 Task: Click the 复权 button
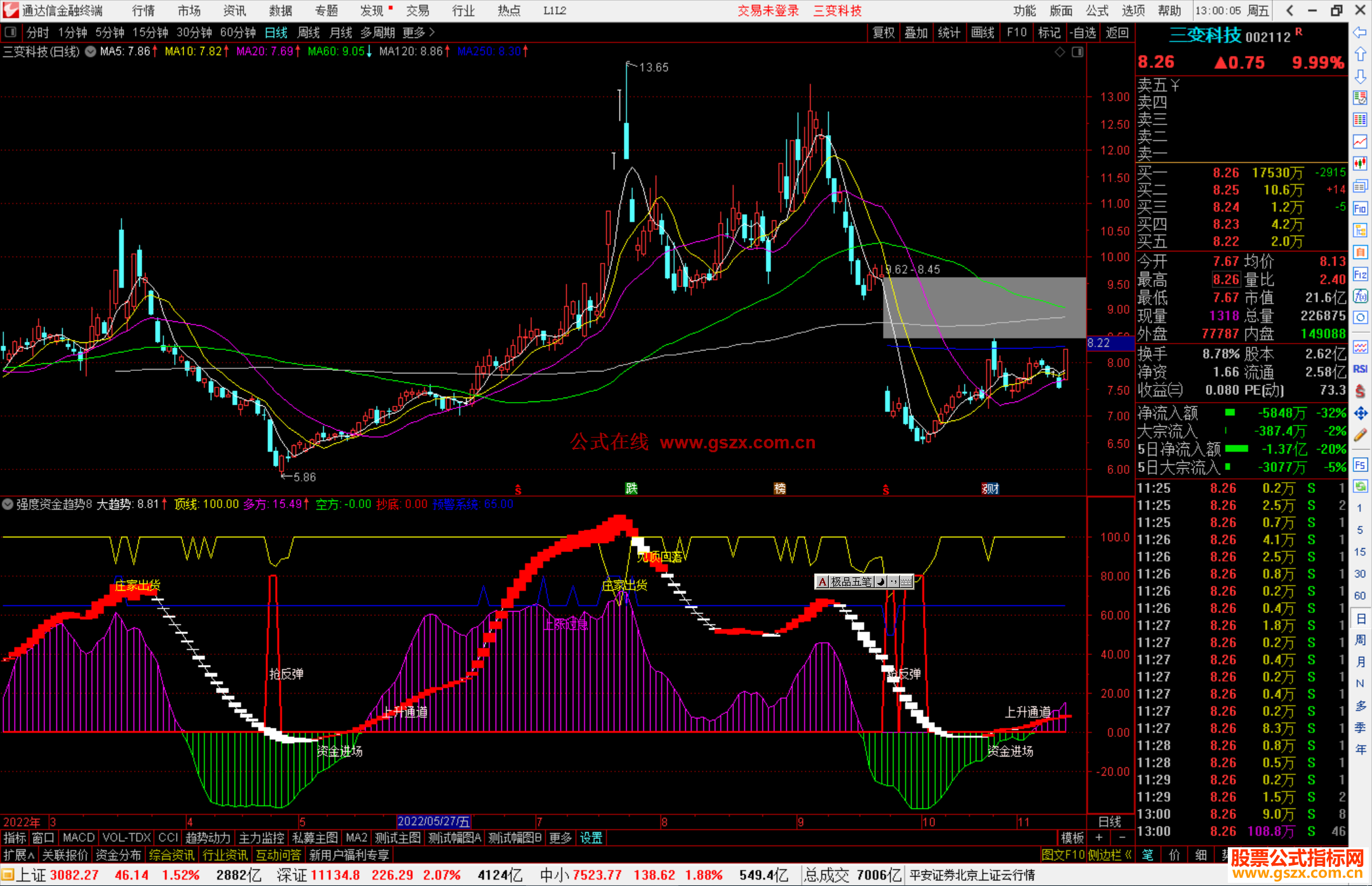884,32
